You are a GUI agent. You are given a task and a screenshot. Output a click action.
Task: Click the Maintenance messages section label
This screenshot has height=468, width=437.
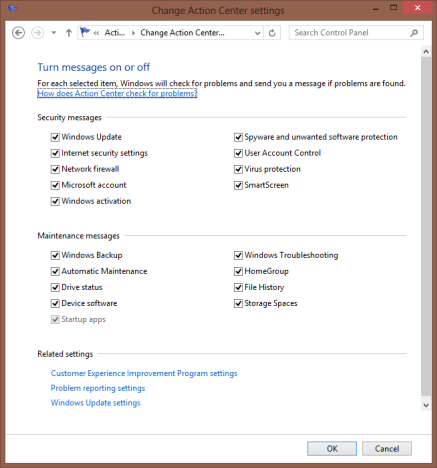78,236
